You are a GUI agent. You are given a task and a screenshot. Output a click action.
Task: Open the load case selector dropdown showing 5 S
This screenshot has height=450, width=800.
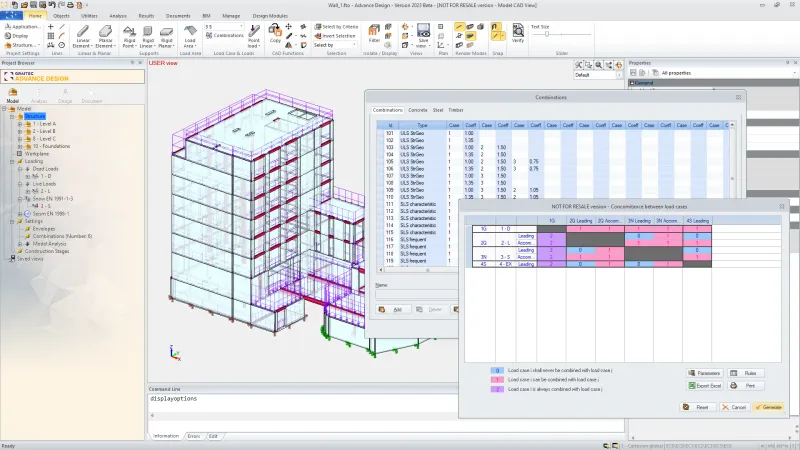[224, 27]
